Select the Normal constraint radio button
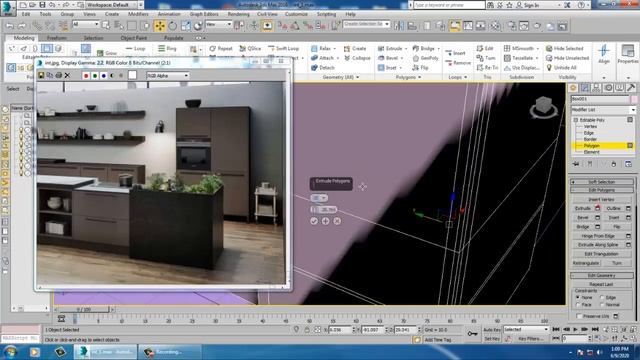This screenshot has height=360, width=640. tap(602, 305)
